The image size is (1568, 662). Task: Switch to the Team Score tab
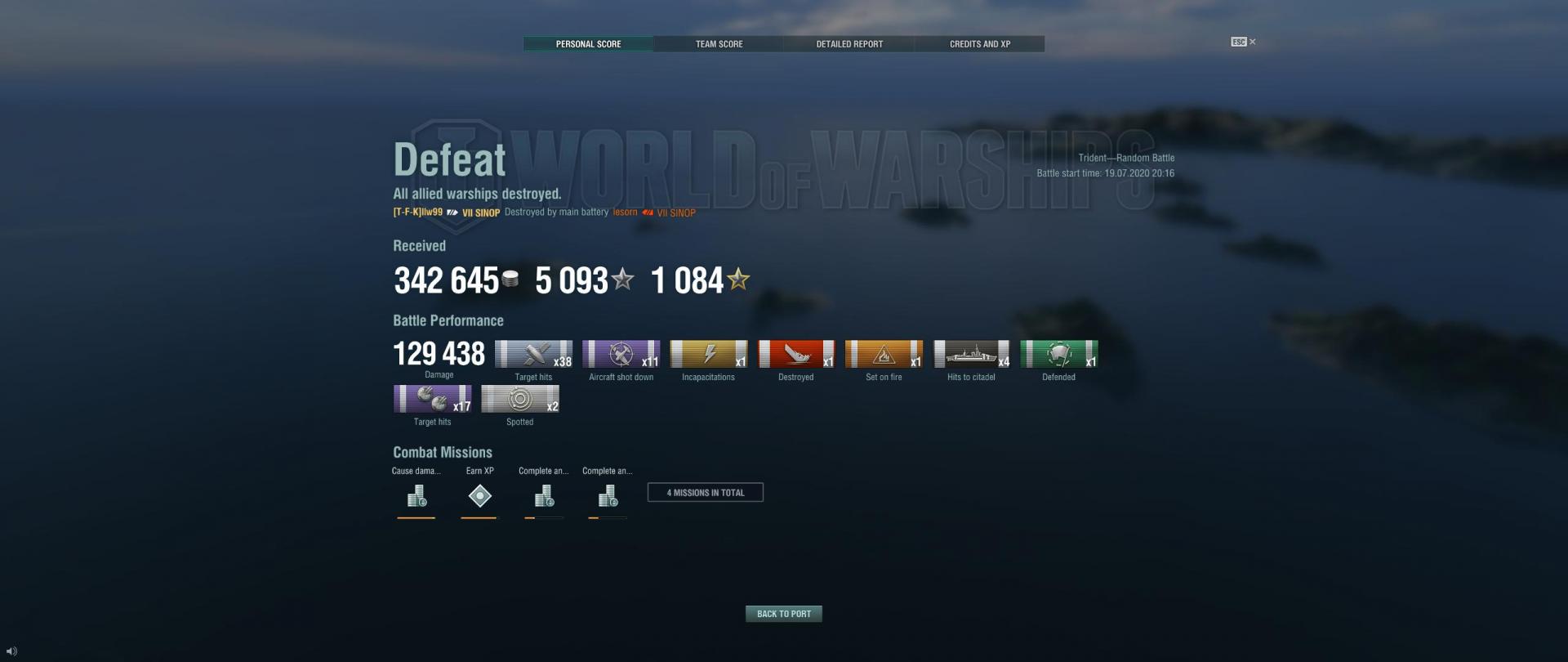pyautogui.click(x=719, y=44)
